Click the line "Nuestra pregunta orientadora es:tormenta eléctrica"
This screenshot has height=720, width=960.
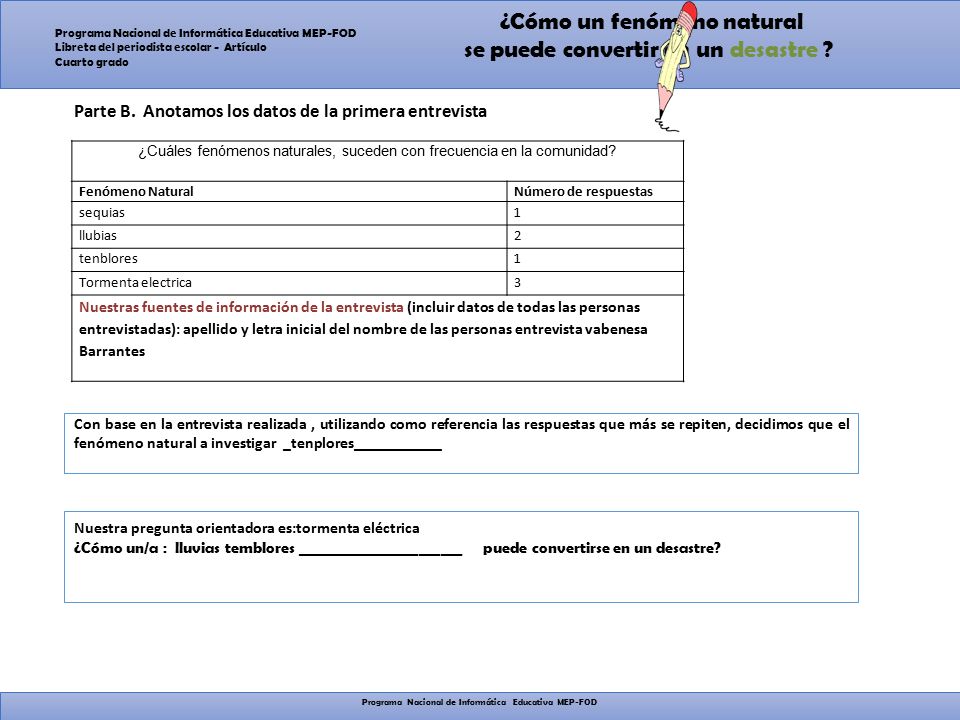tap(247, 528)
